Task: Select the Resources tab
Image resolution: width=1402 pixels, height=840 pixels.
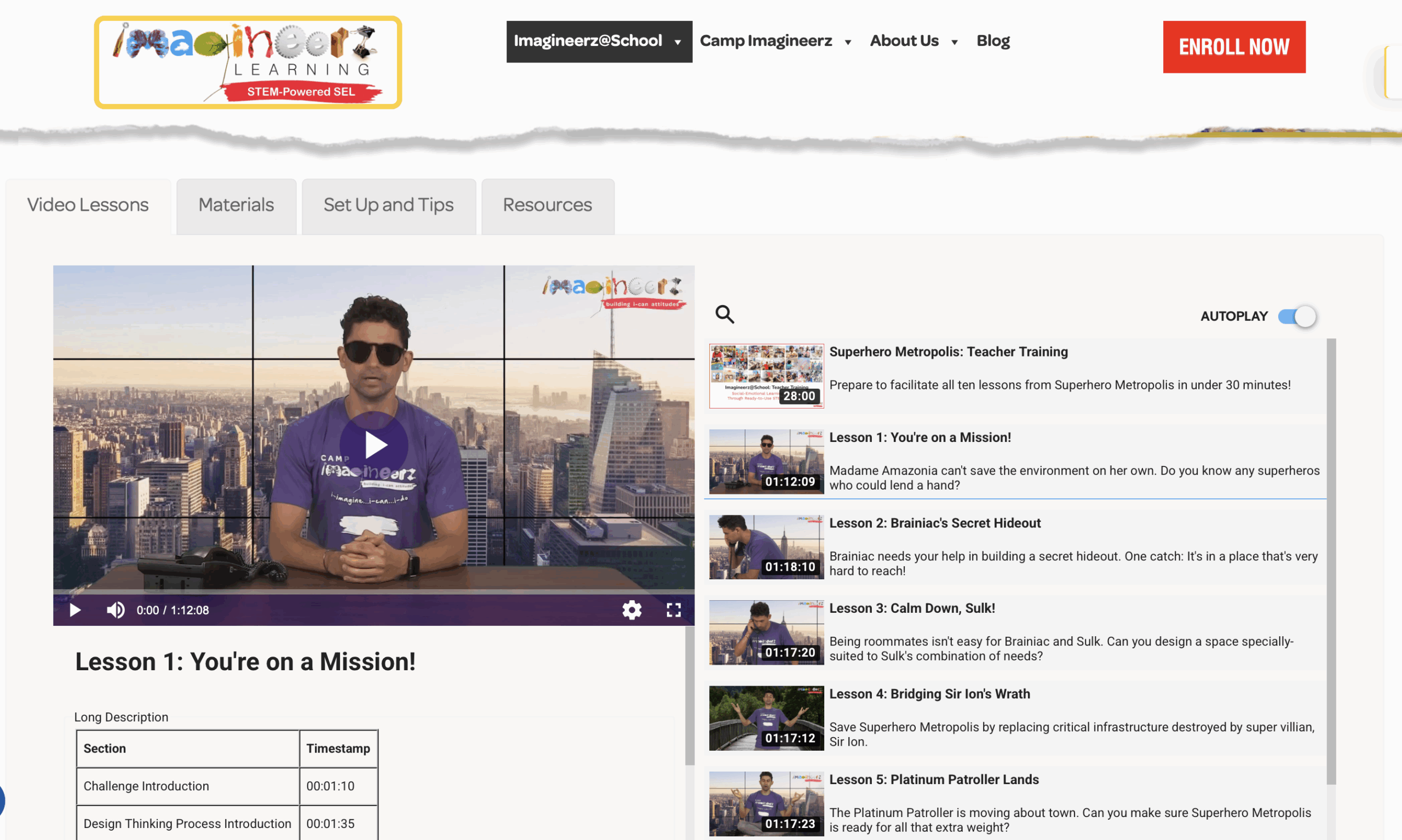Action: 547,205
